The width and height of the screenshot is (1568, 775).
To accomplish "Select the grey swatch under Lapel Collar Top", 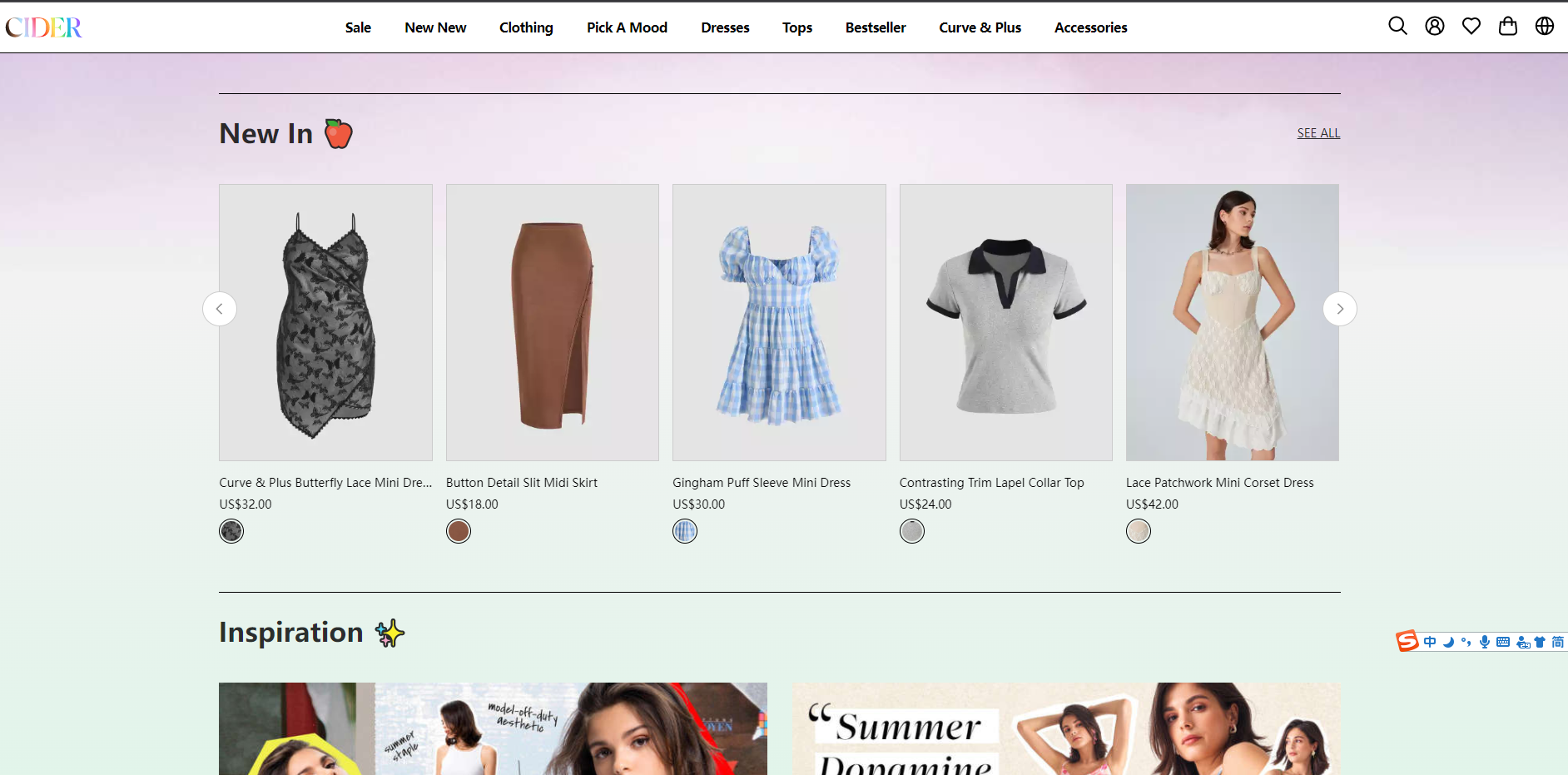I will point(912,531).
